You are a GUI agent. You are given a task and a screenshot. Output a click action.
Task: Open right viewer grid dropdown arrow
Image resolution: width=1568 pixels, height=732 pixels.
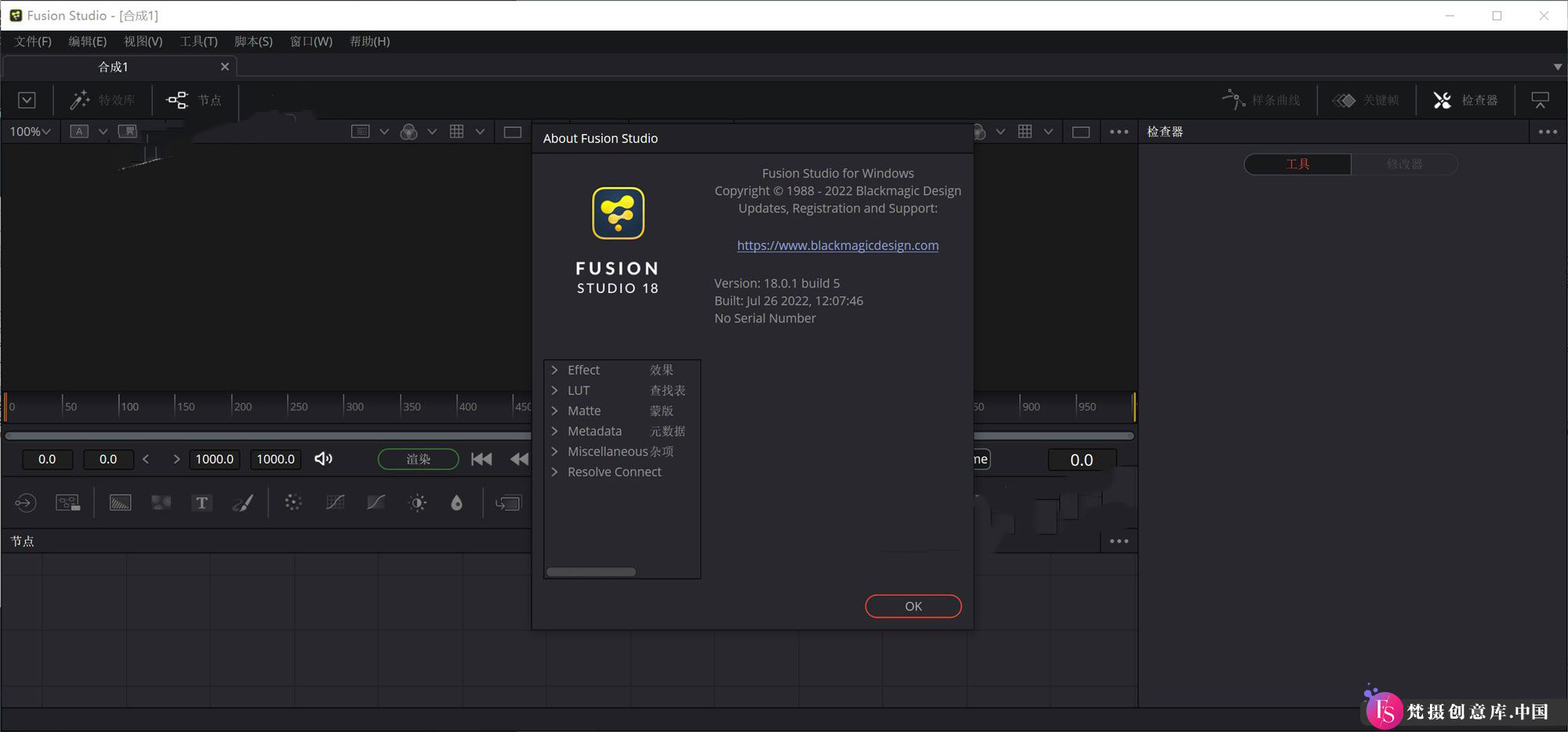coord(1048,132)
